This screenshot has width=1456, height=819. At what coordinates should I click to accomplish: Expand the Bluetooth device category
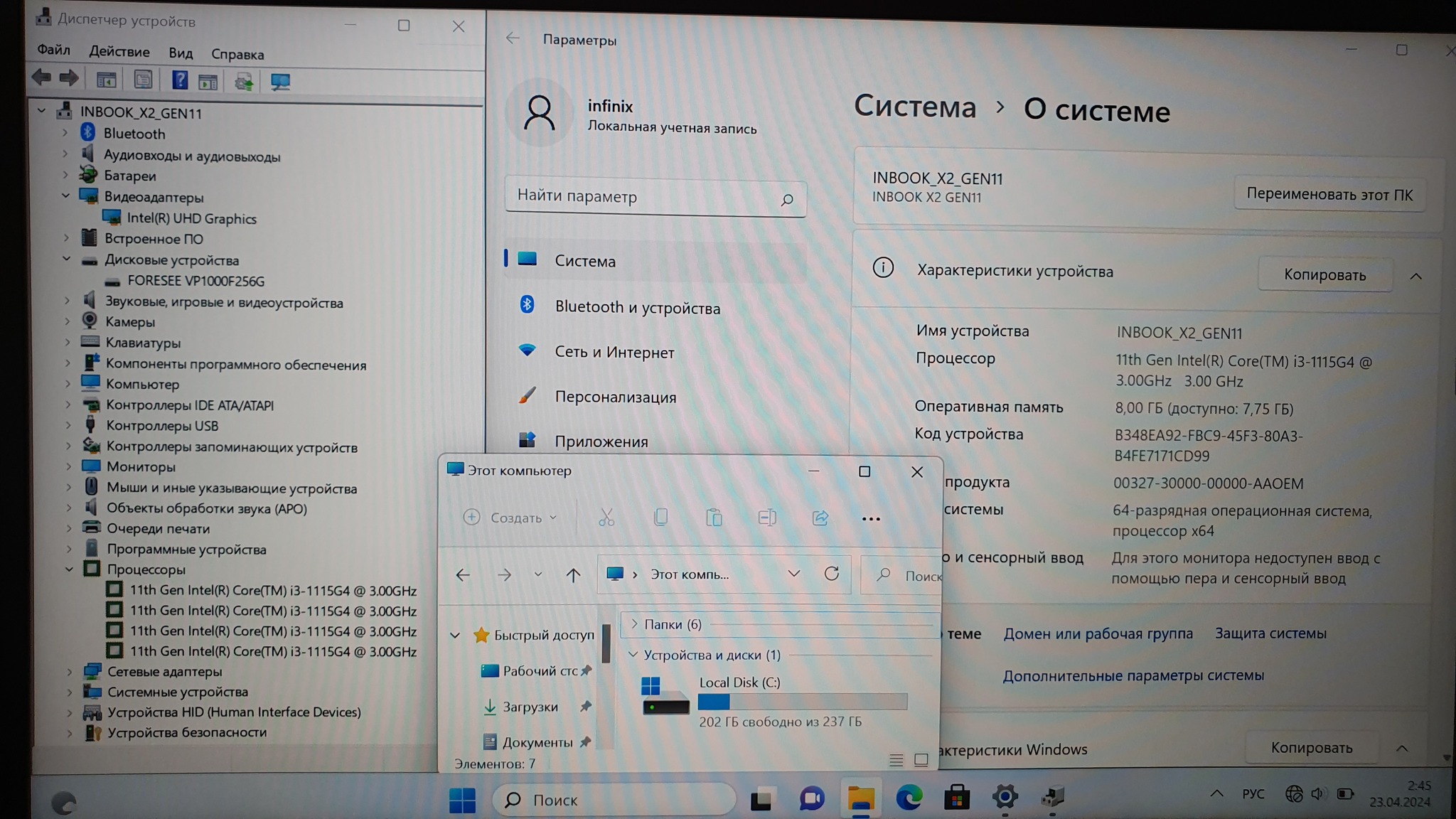click(x=65, y=133)
